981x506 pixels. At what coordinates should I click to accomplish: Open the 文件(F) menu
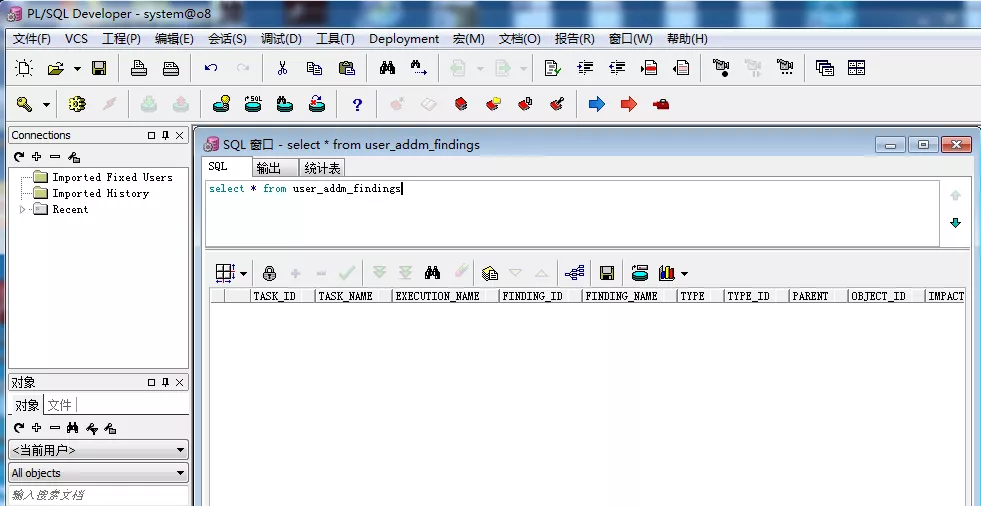[x=32, y=39]
